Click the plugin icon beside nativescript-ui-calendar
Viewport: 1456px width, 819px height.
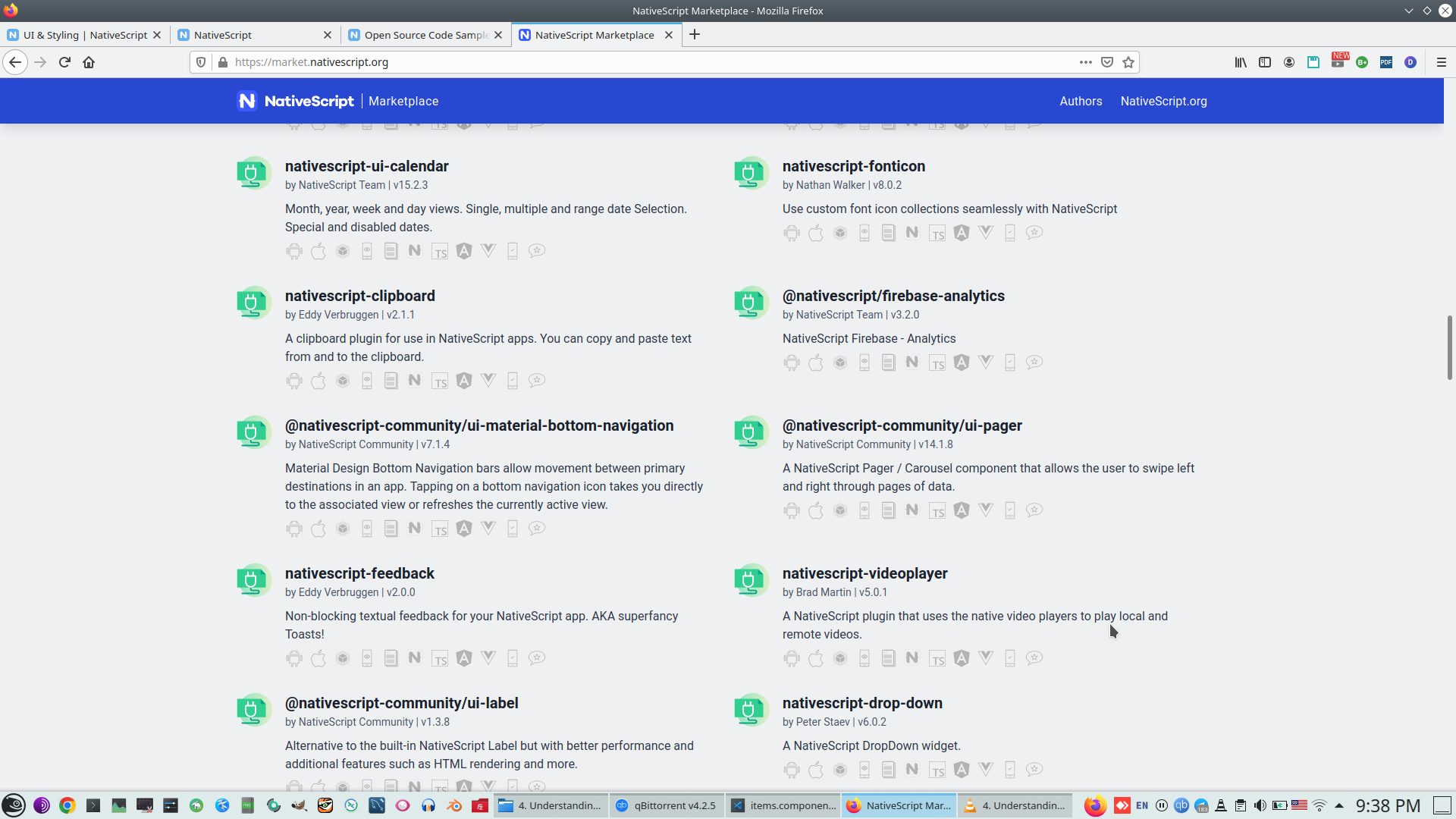253,174
